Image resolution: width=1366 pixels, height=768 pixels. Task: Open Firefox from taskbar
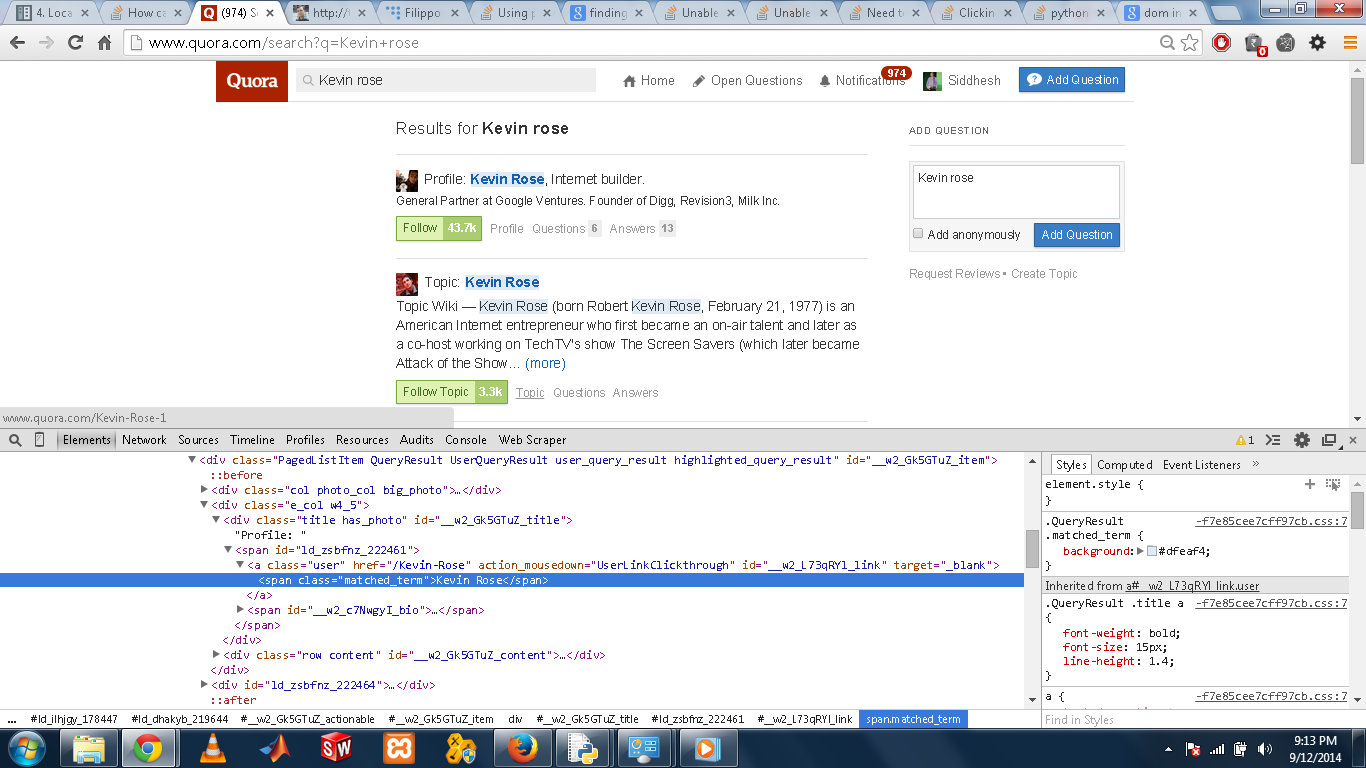(x=522, y=748)
